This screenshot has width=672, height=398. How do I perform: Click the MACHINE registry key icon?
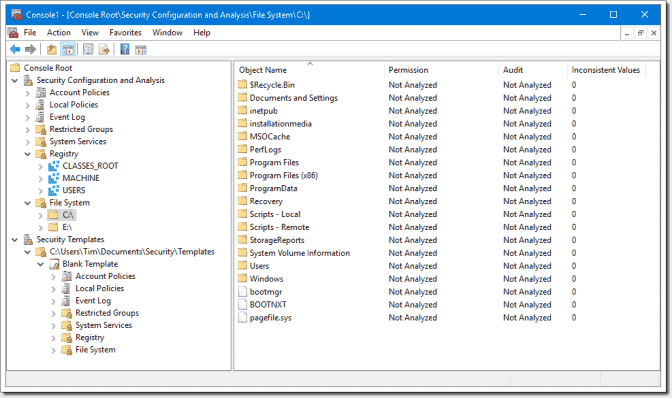coord(54,178)
